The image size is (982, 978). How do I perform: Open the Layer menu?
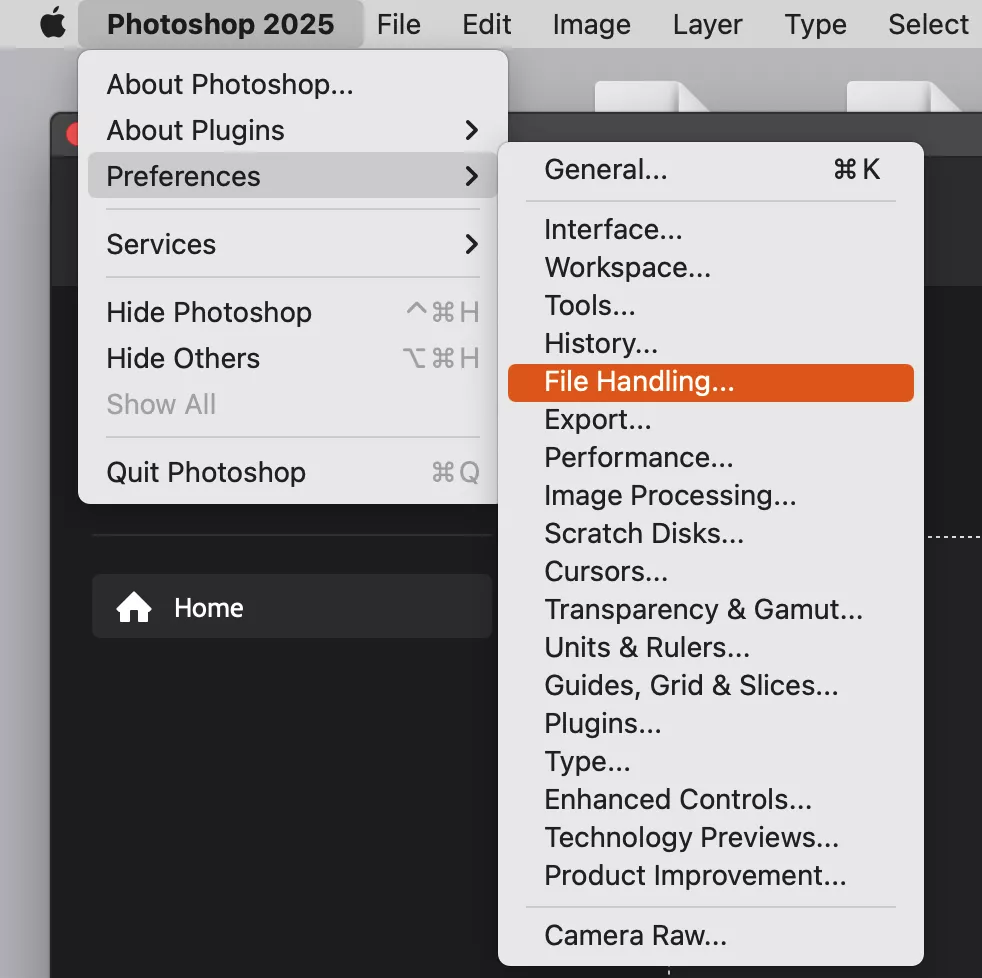click(707, 24)
